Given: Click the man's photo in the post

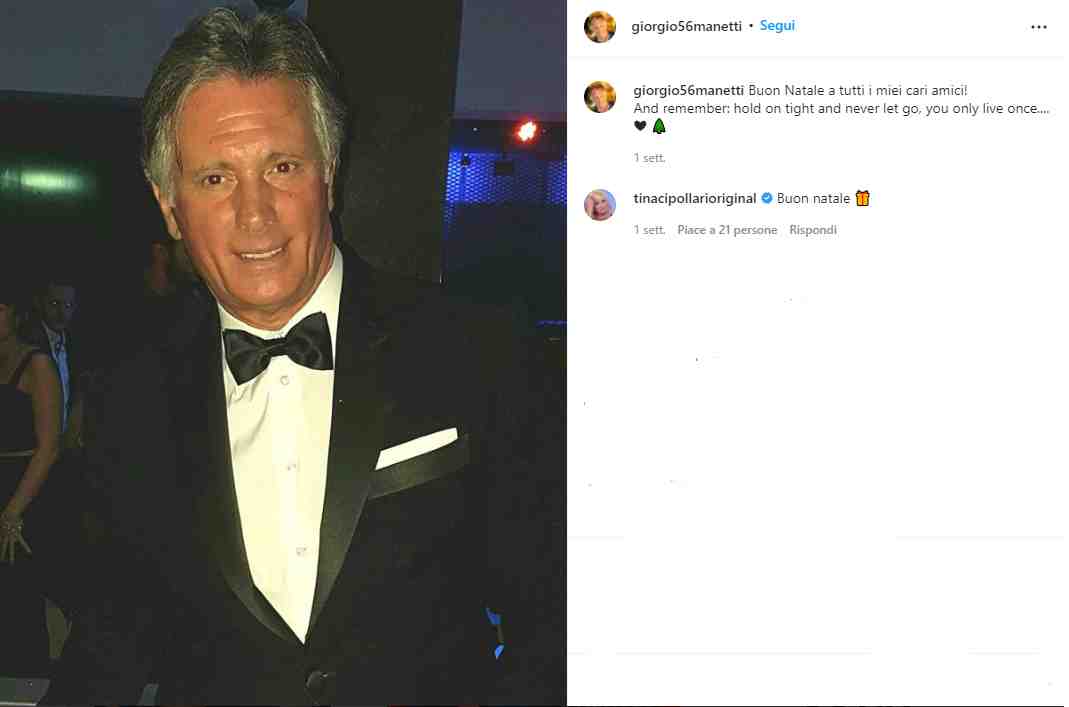Looking at the screenshot, I should [x=283, y=353].
